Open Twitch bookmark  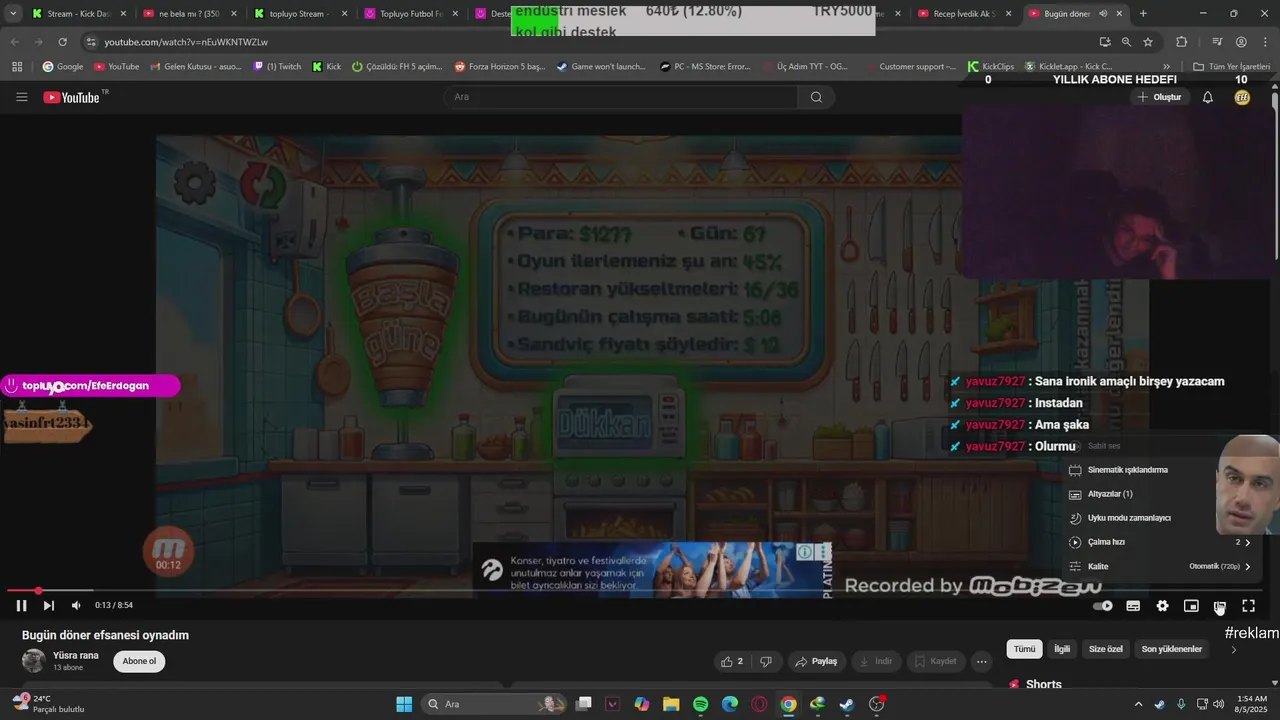pyautogui.click(x=277, y=67)
